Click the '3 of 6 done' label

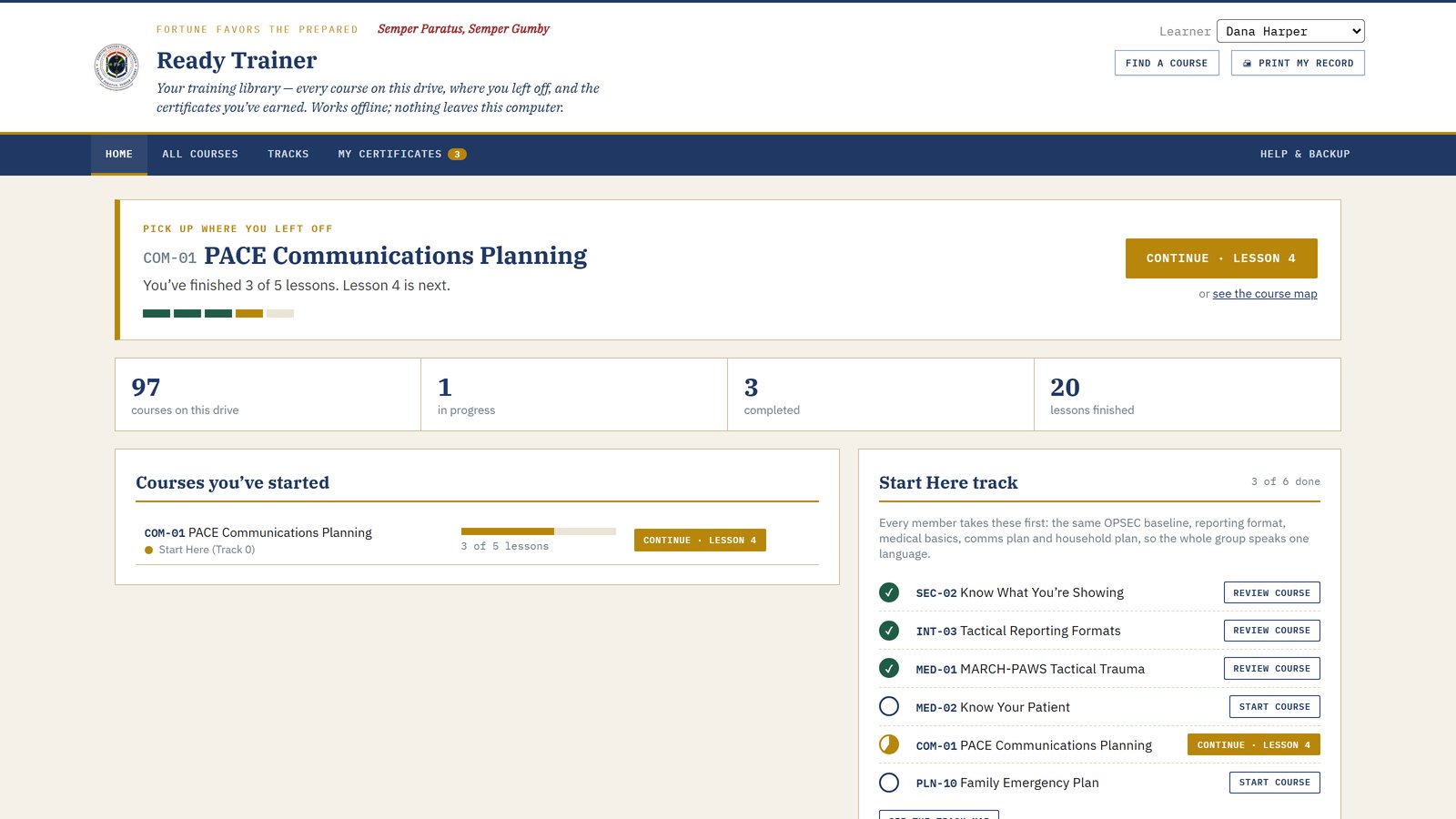(1286, 481)
